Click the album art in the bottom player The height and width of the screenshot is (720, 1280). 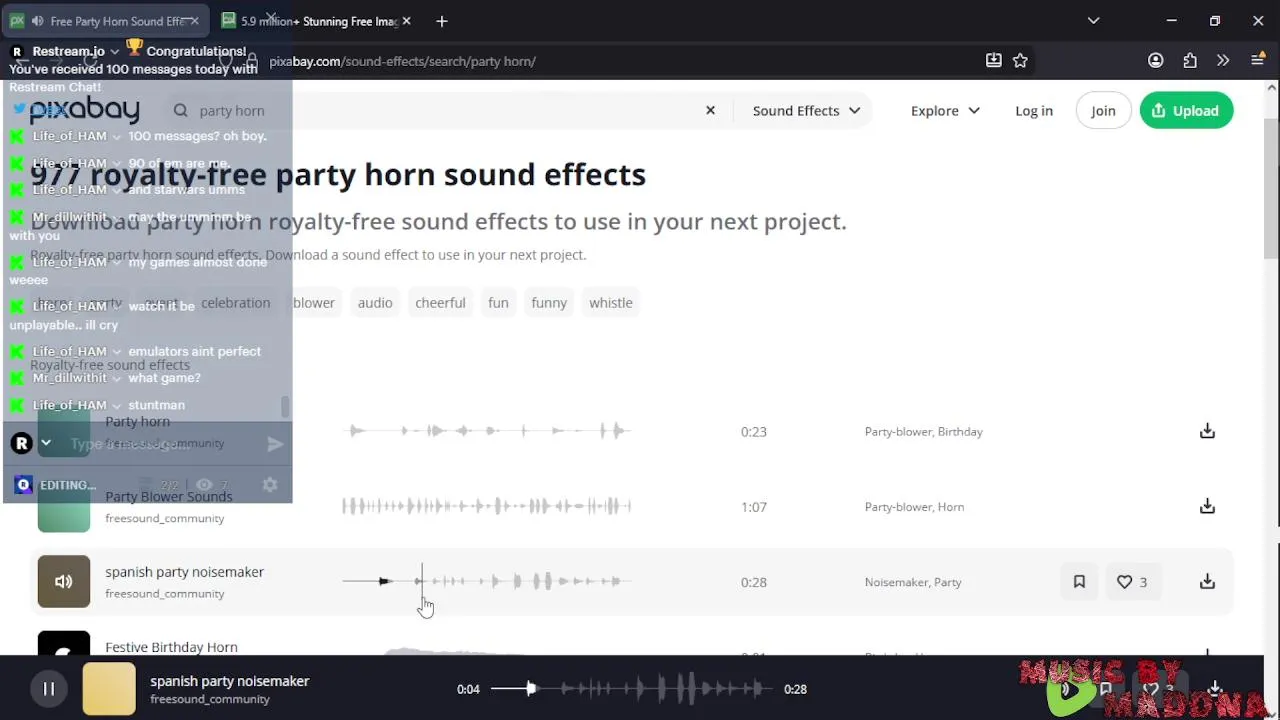109,688
